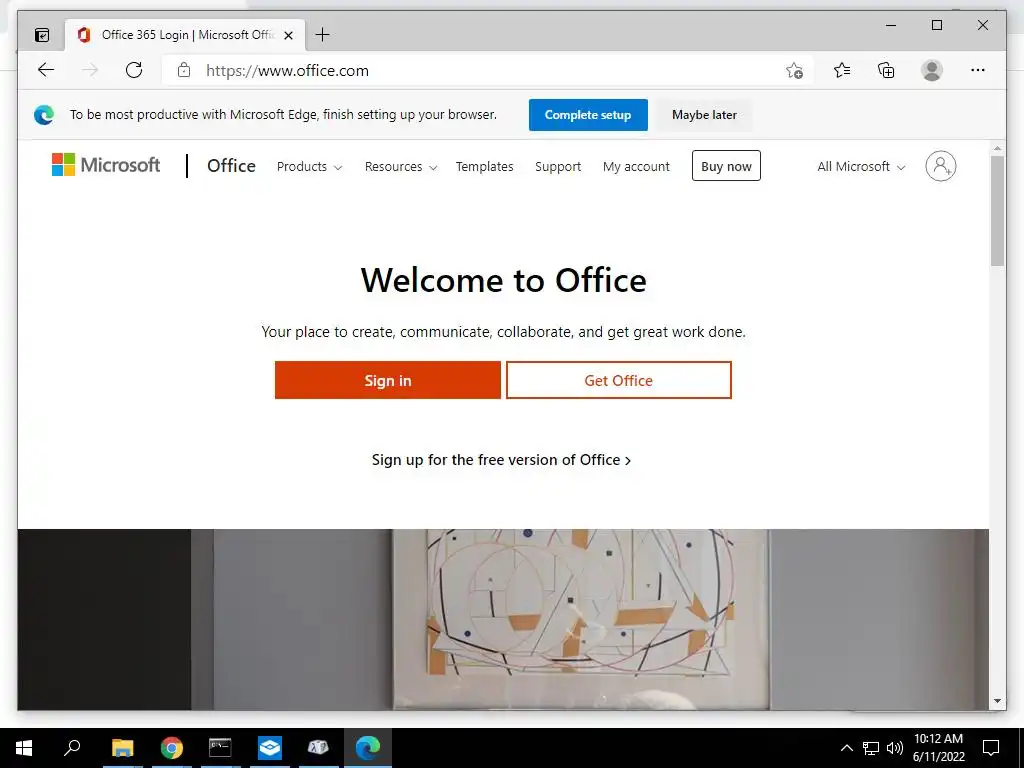Click the Welcome to Office heading
The image size is (1024, 768).
pos(504,280)
